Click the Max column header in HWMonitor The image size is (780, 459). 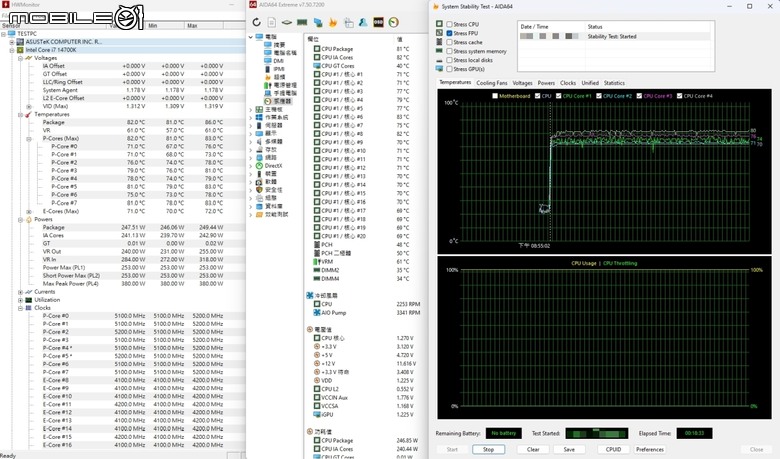point(204,25)
